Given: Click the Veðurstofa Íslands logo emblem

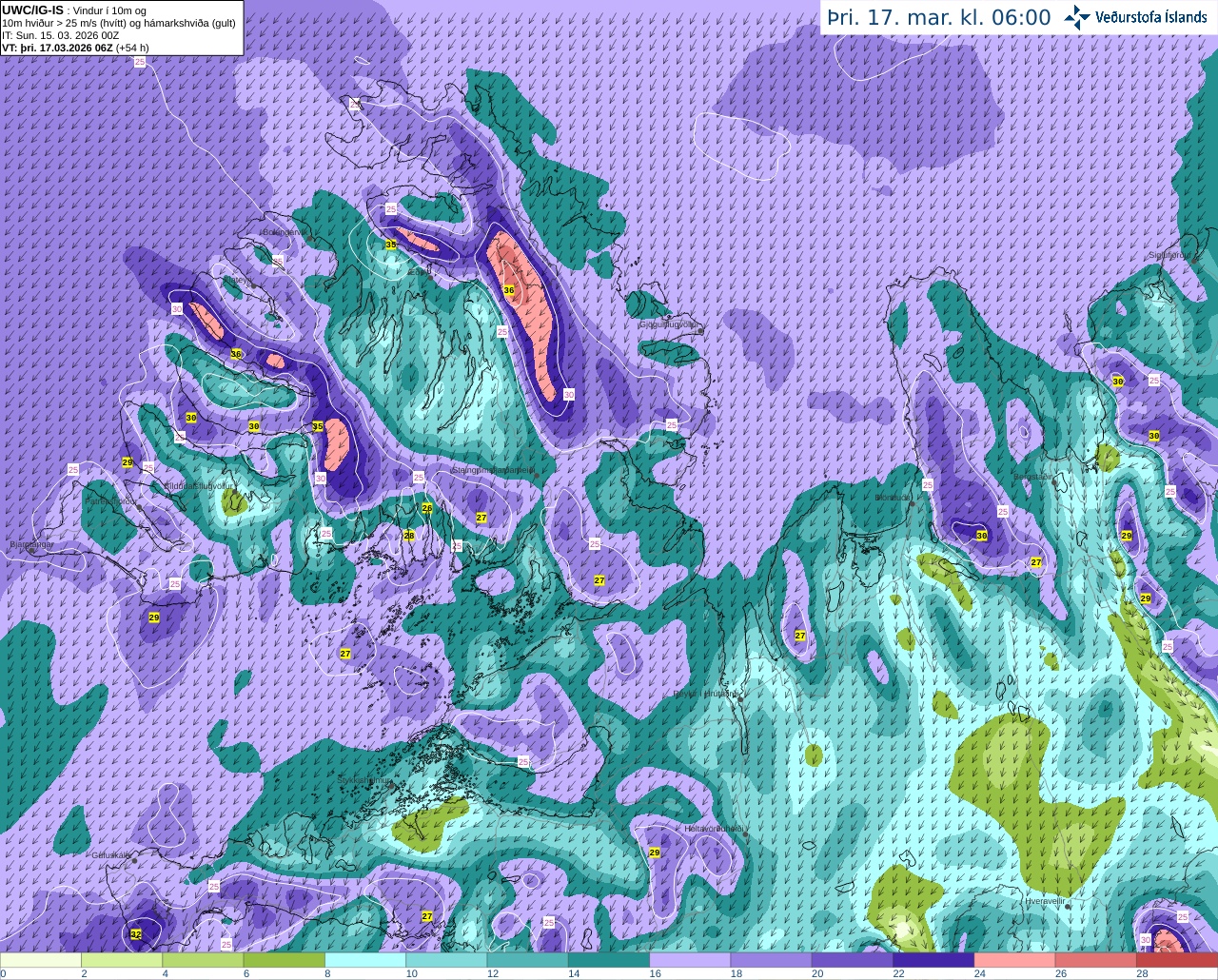Looking at the screenshot, I should point(1076,17).
